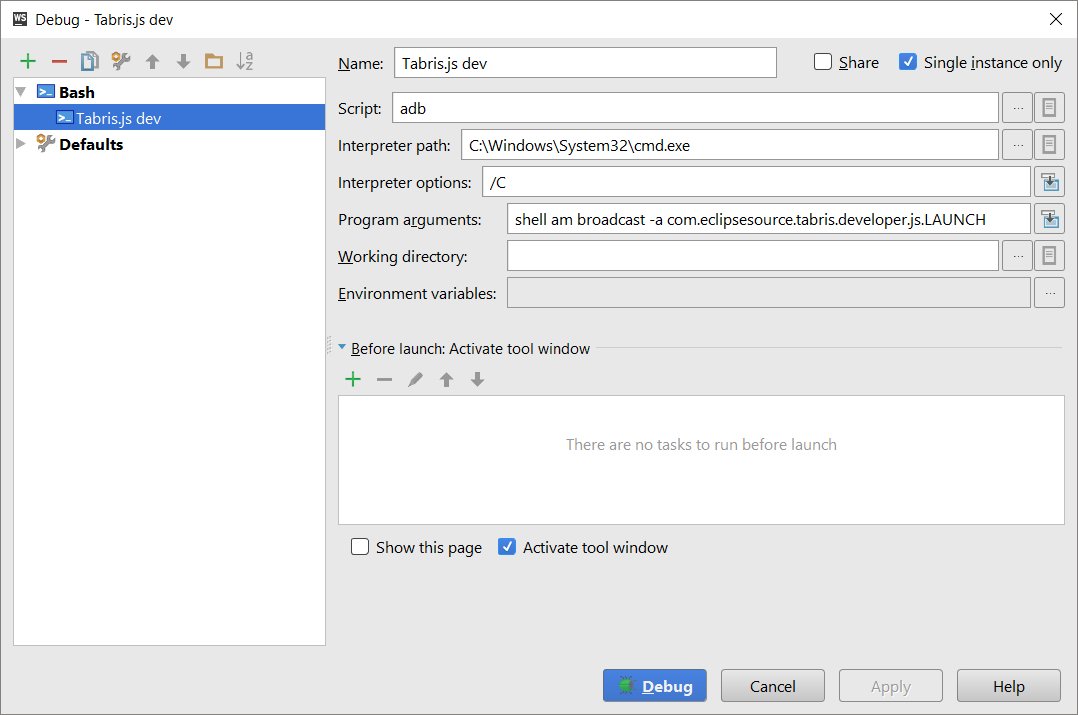Insert macro into the Working directory field
This screenshot has height=715, width=1078.
[1049, 256]
